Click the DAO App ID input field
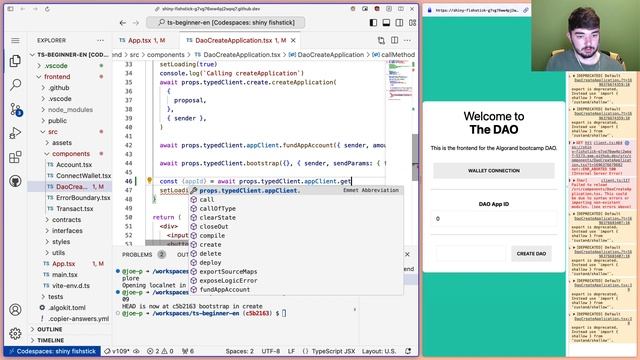Viewport: 640px width, 360px height. pyautogui.click(x=494, y=219)
